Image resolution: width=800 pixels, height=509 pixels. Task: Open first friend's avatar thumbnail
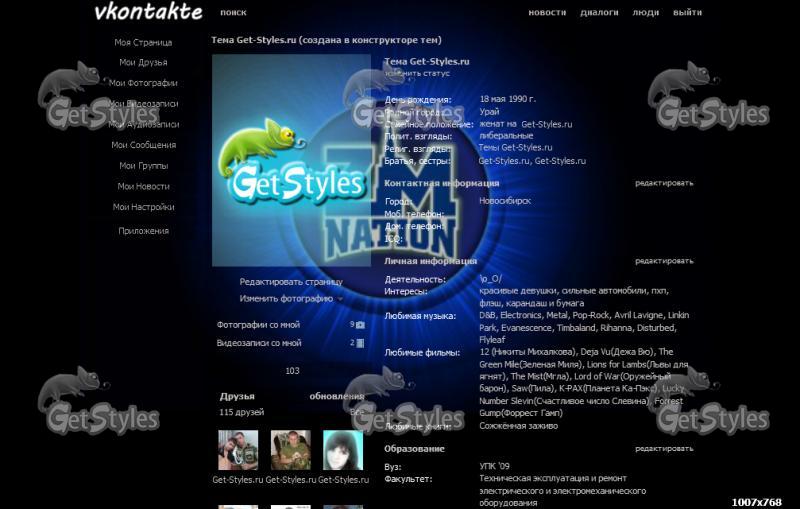[x=238, y=451]
